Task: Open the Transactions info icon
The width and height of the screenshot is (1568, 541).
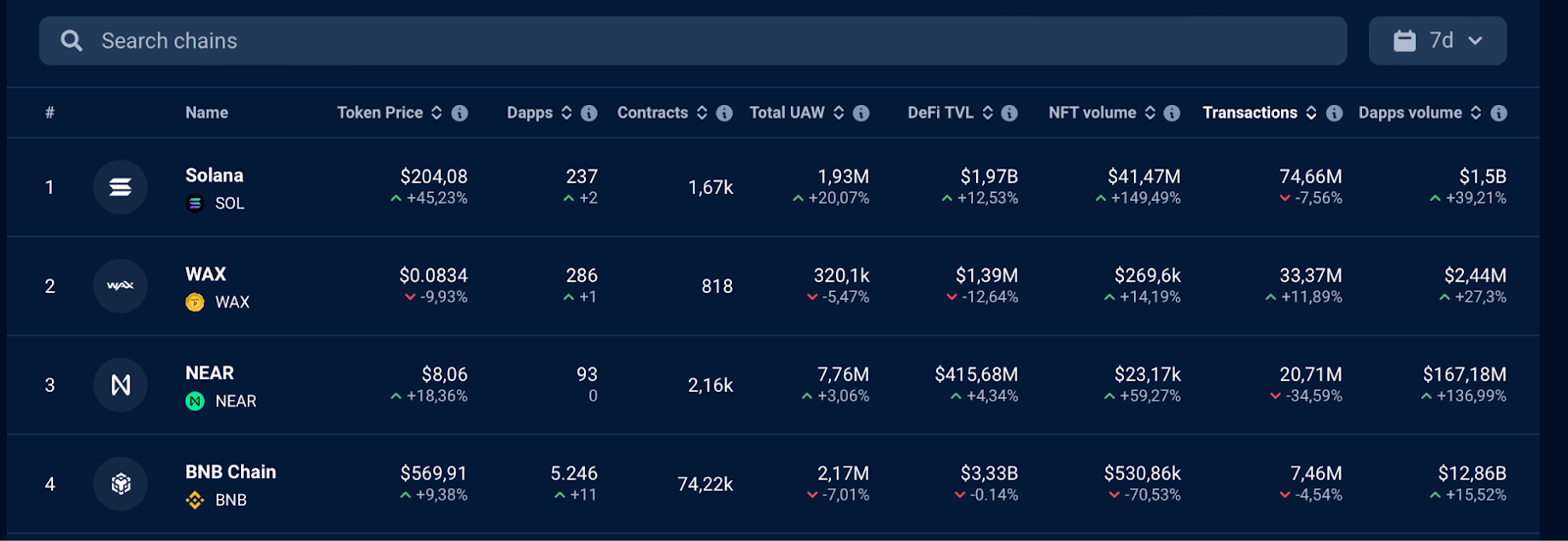Action: 1334,113
